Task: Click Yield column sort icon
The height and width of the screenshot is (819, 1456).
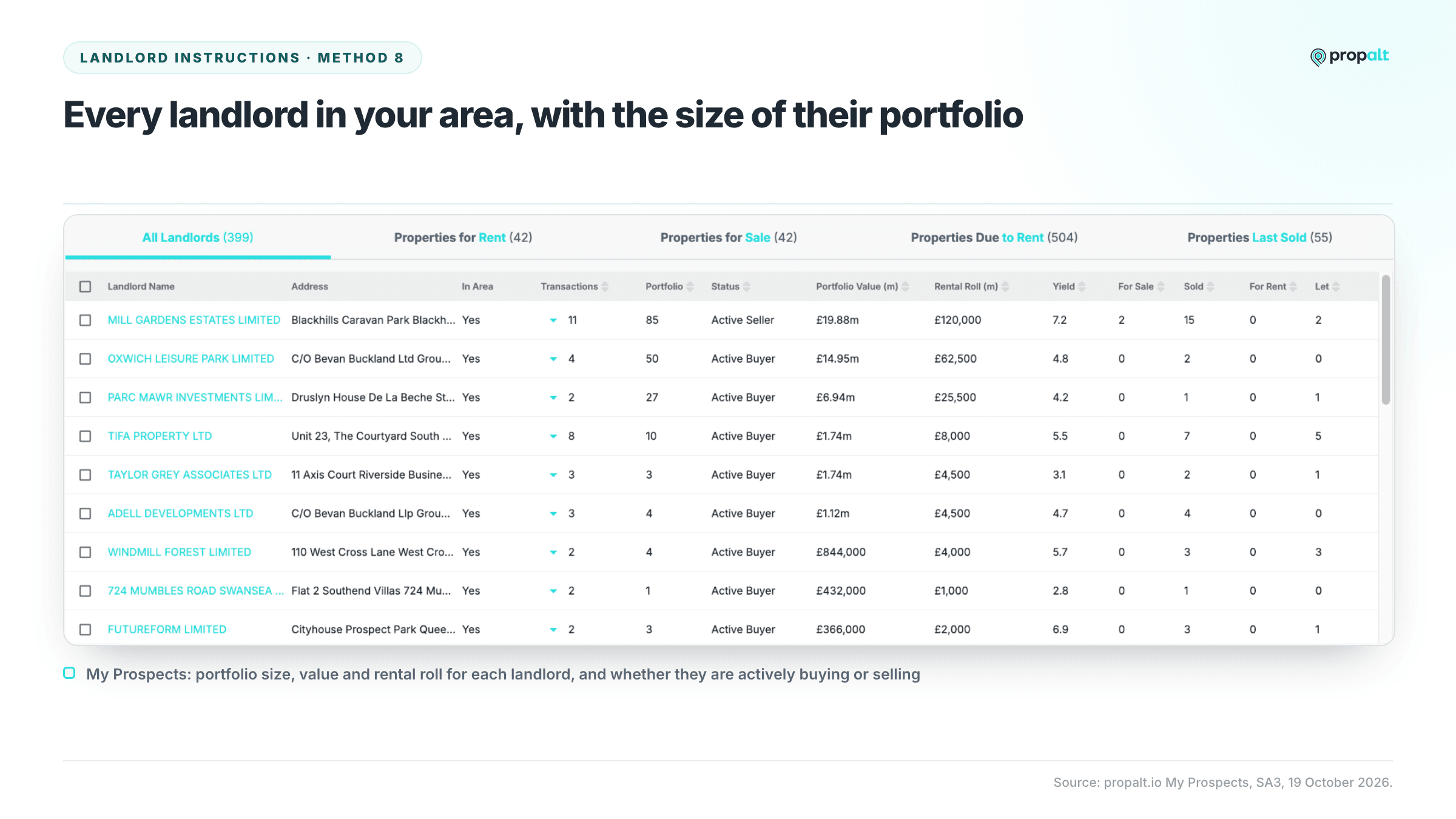Action: coord(1082,286)
